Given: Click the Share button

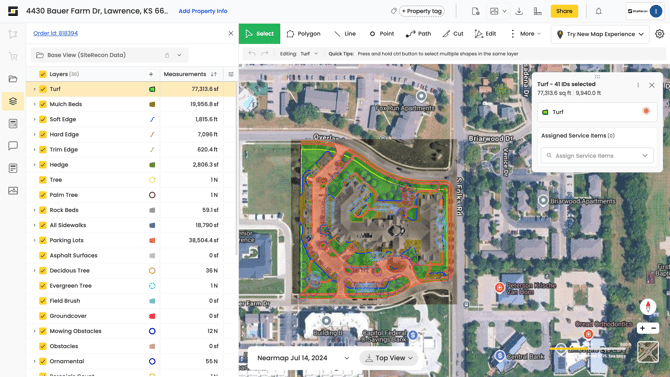Looking at the screenshot, I should click(564, 11).
